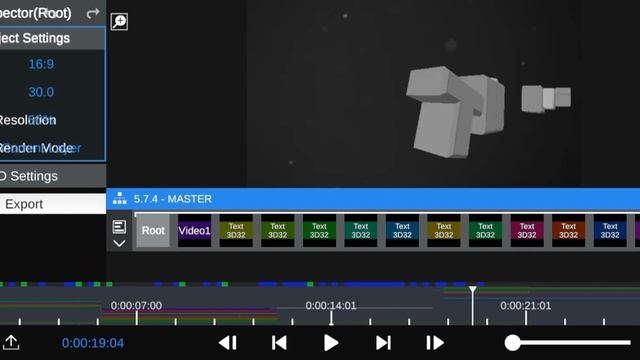Open the Resolution setting

point(52,120)
